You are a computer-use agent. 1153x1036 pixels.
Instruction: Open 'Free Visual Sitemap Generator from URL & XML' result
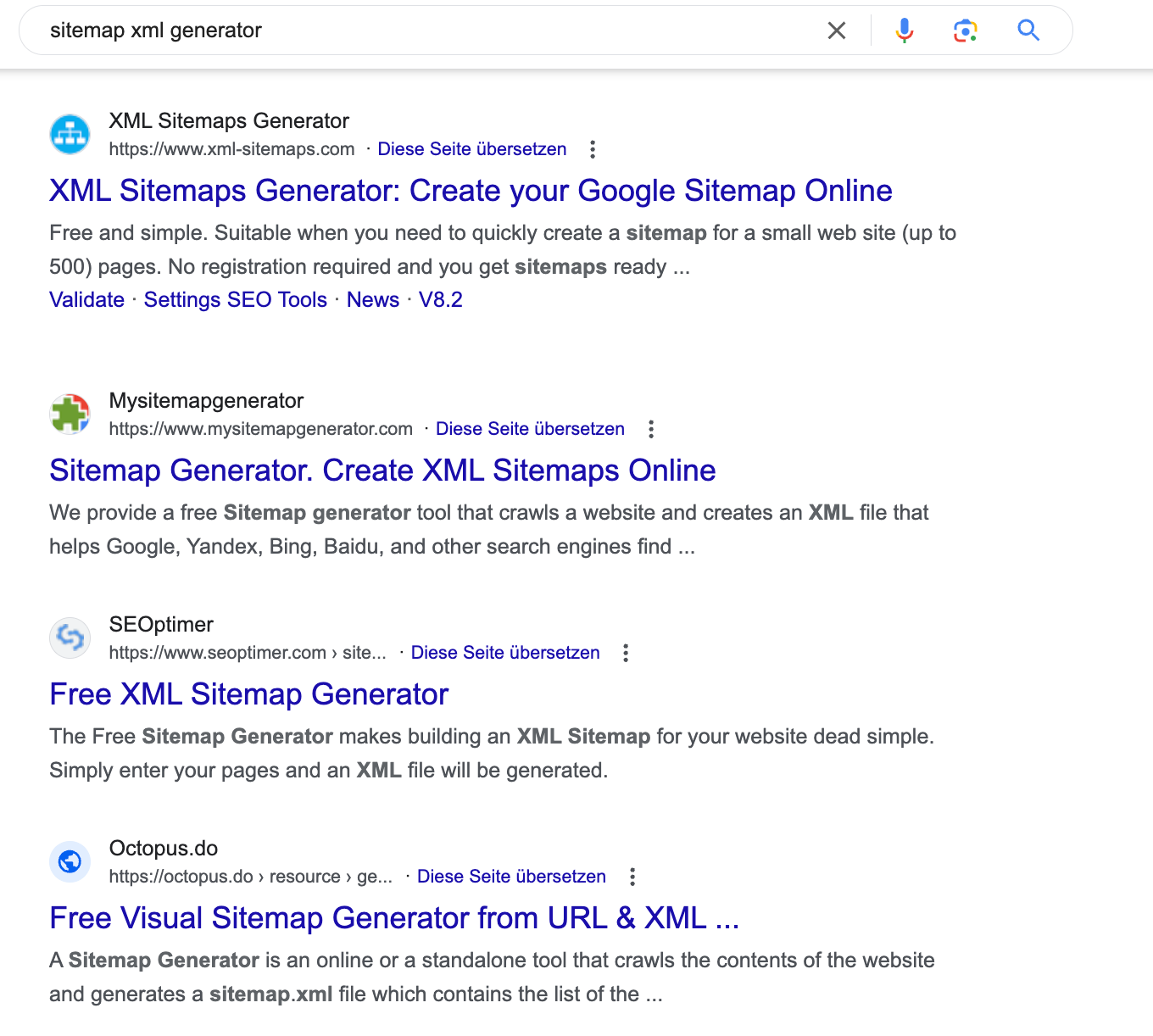coord(394,918)
